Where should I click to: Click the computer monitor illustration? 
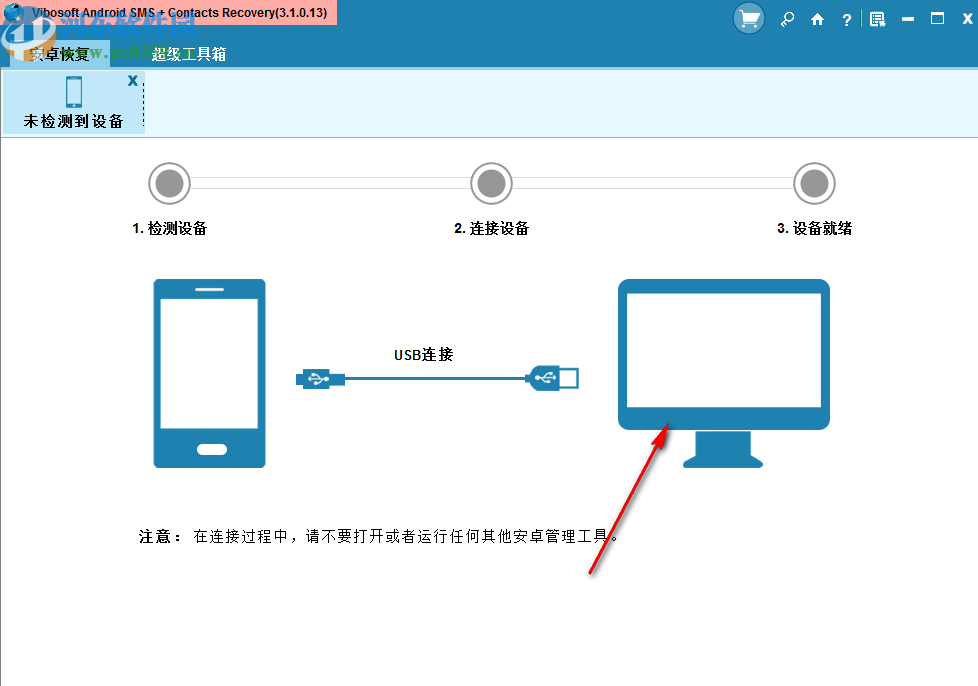[722, 350]
